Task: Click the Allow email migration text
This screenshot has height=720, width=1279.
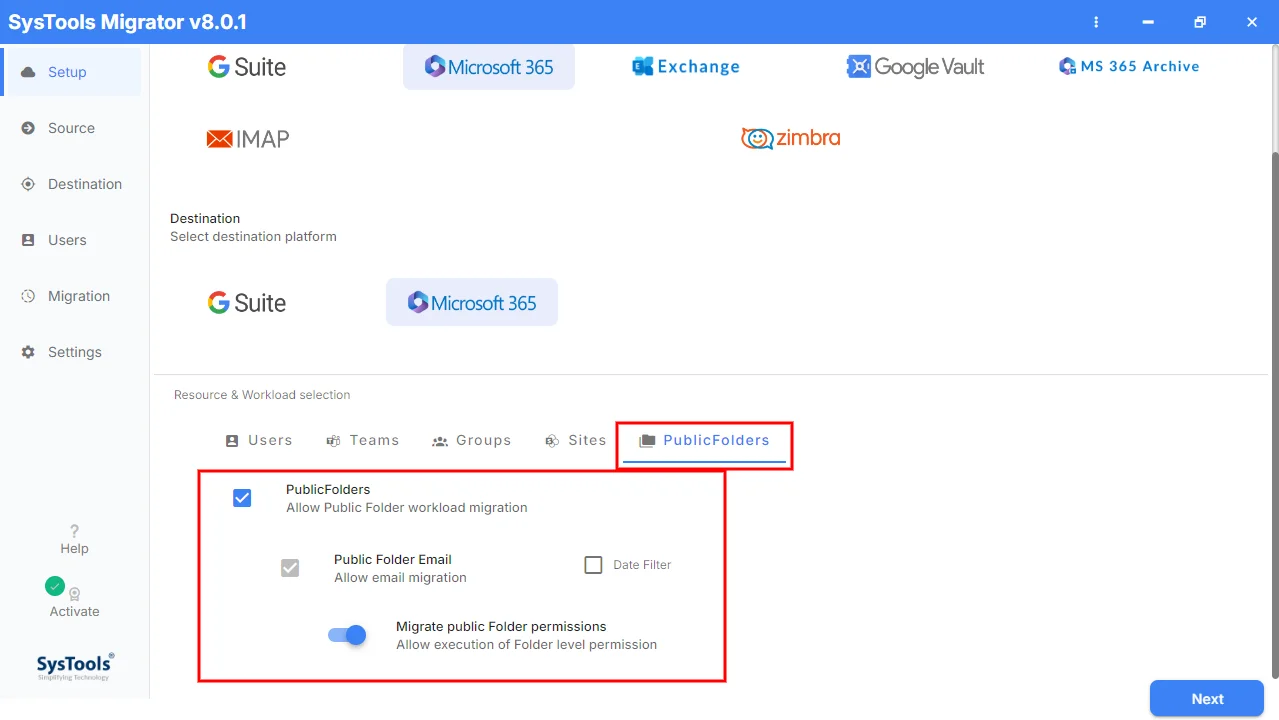Action: pos(400,578)
